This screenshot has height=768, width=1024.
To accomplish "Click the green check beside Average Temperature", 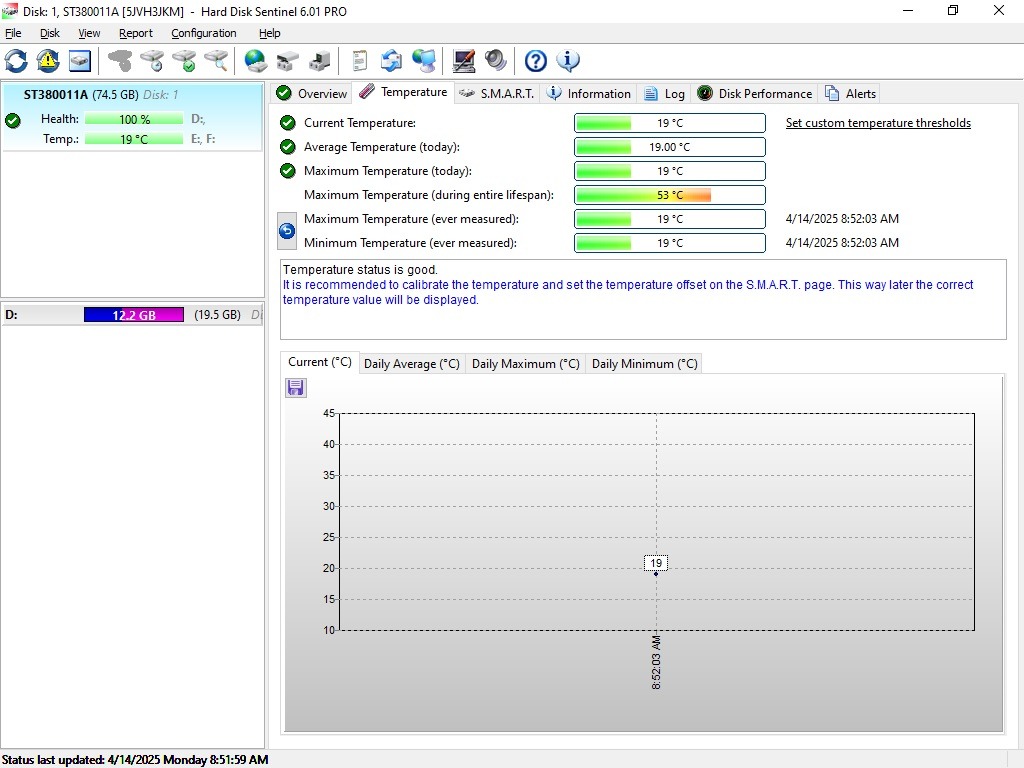I will click(x=287, y=147).
